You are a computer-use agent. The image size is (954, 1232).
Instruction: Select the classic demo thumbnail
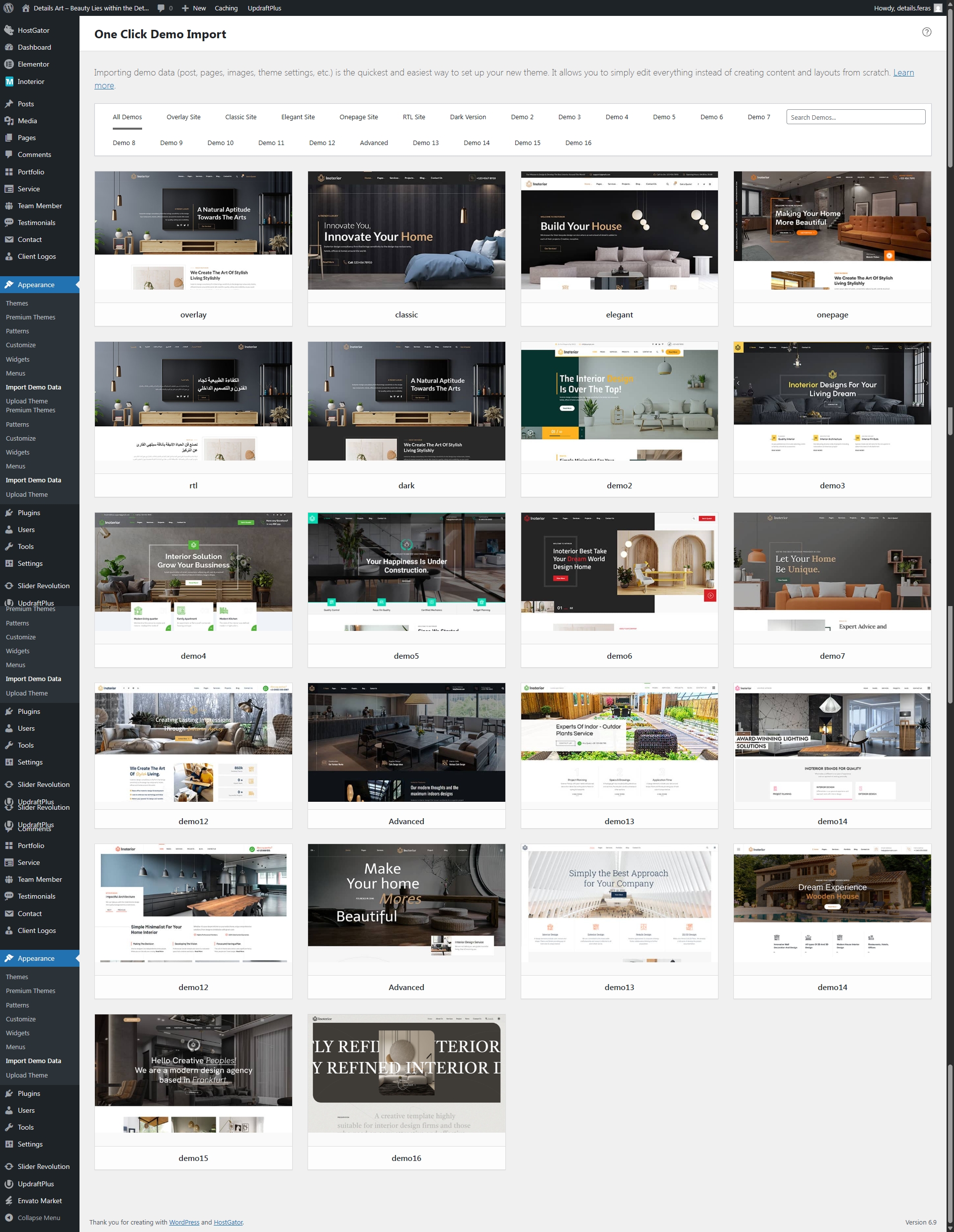coord(406,231)
